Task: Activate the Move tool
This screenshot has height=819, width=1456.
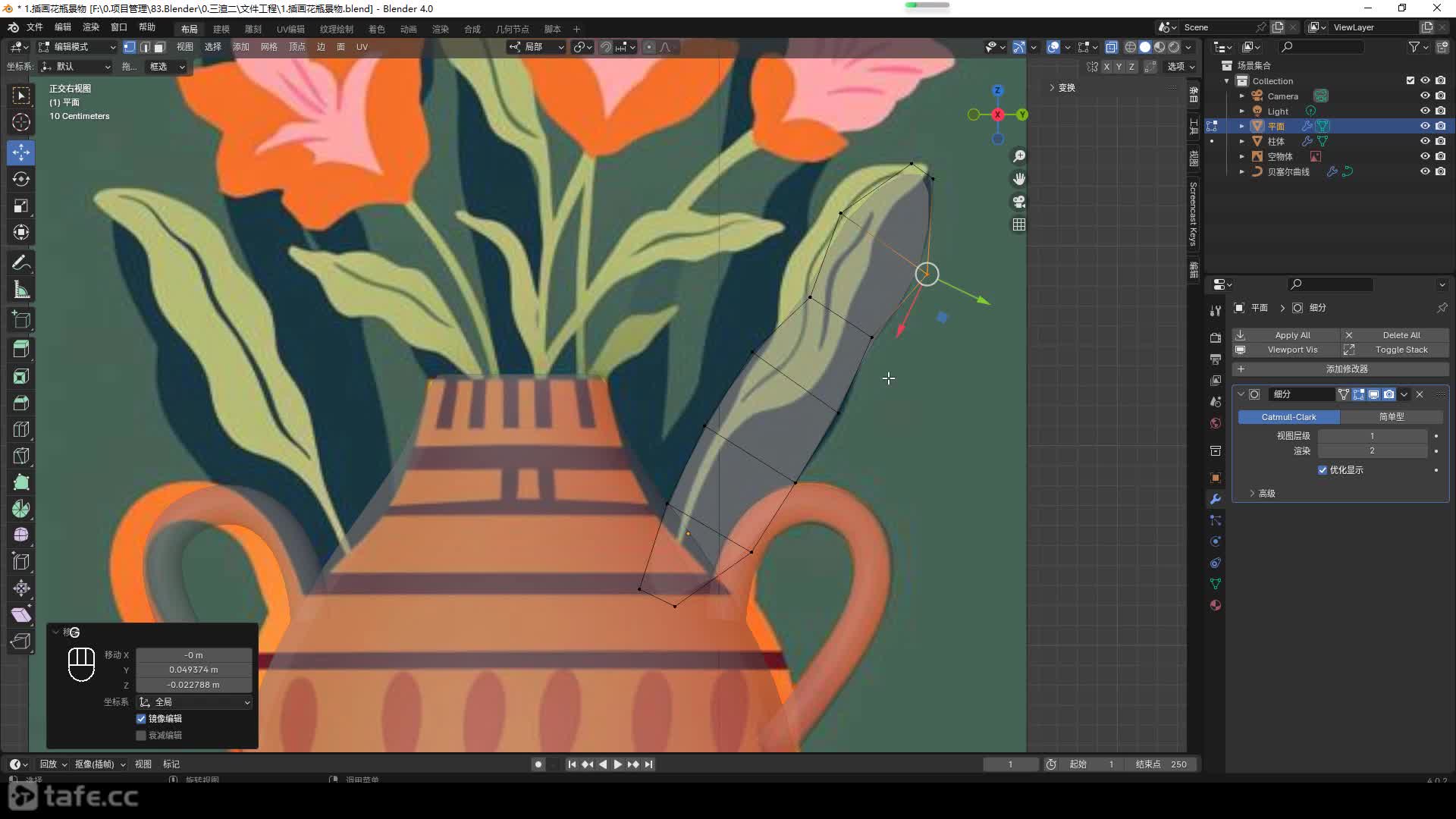Action: click(21, 152)
